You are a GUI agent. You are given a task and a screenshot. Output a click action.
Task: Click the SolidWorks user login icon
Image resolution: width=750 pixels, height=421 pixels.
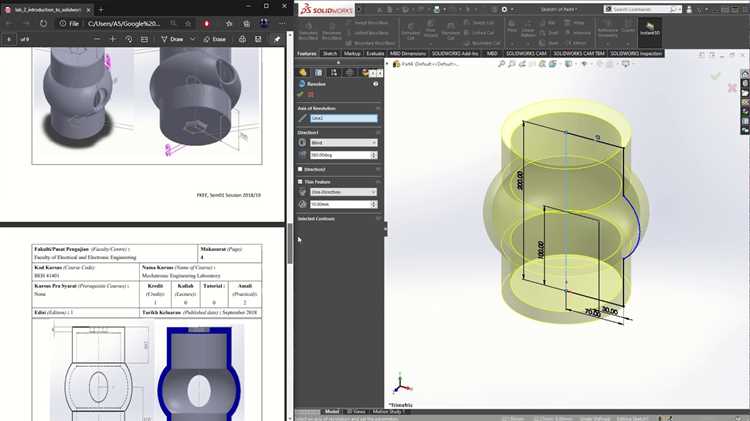(x=689, y=9)
